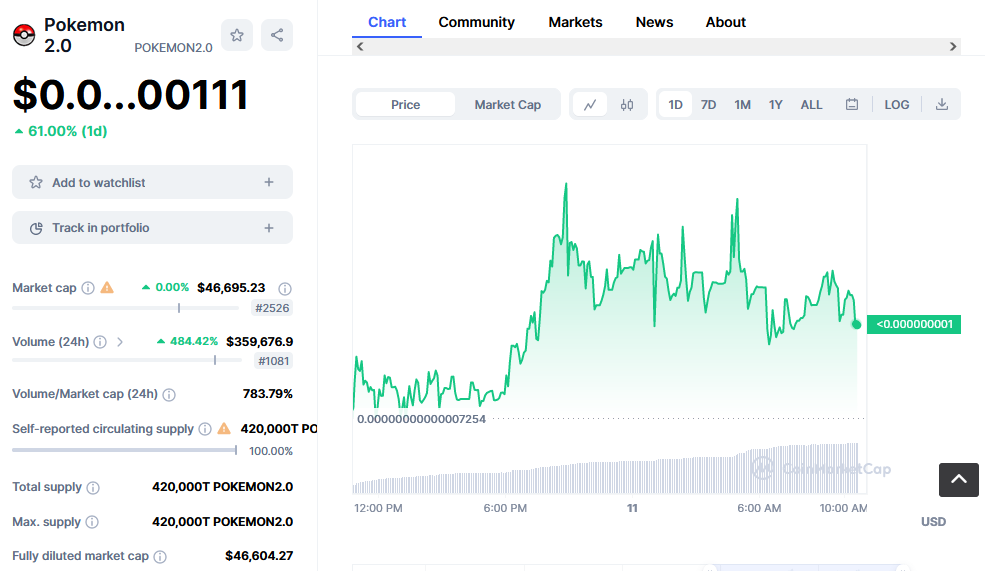Select the 1Y time range
The width and height of the screenshot is (985, 571).
776,105
